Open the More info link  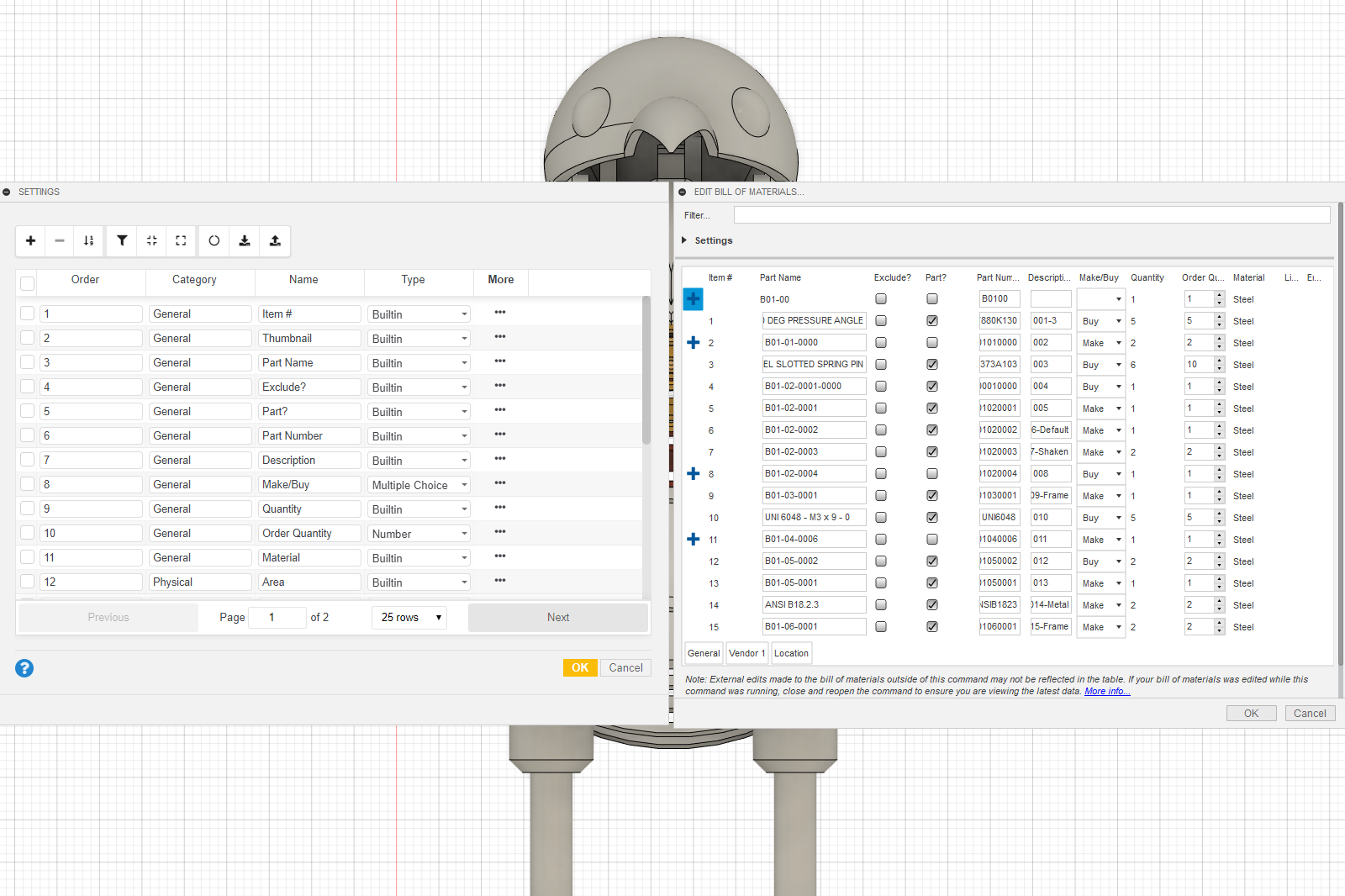coord(1106,692)
